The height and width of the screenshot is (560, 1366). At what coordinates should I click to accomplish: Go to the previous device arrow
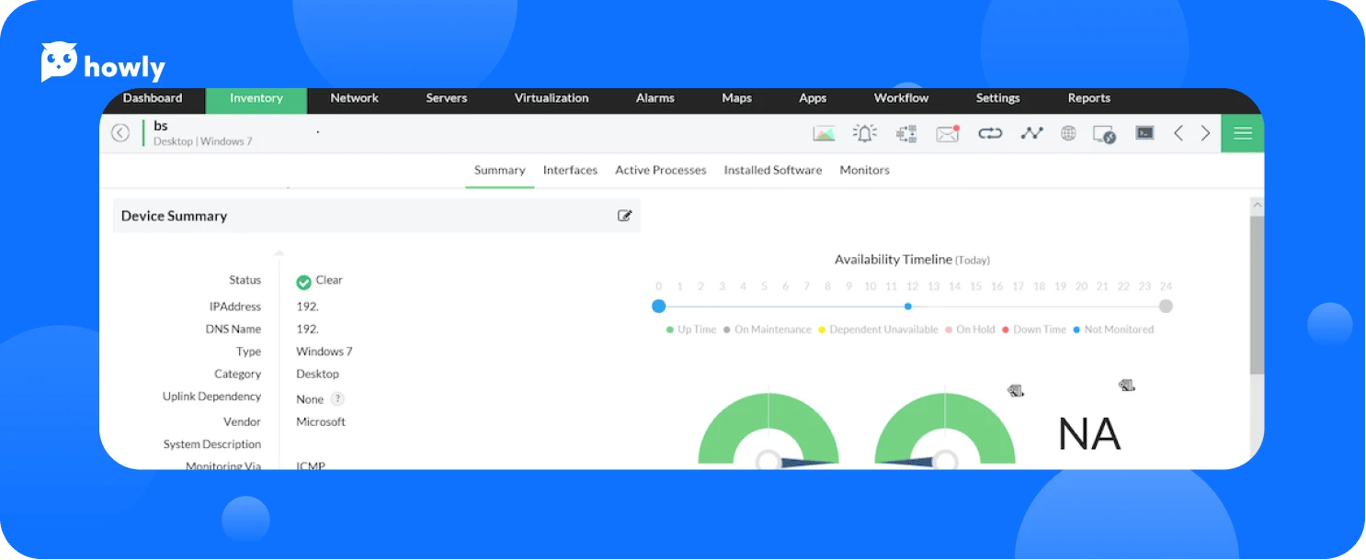[1178, 133]
